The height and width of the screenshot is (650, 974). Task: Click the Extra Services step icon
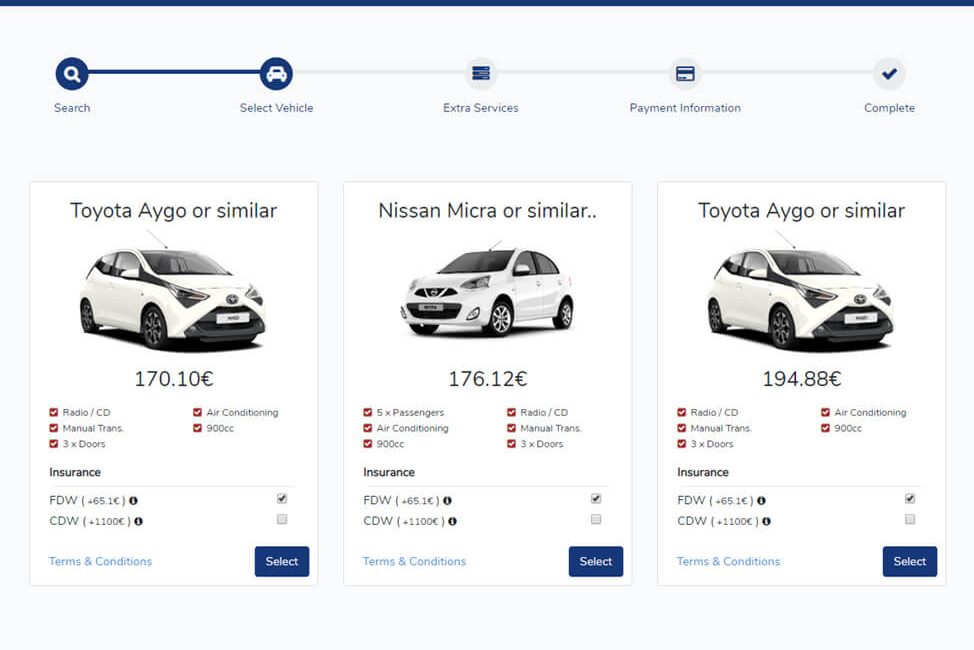click(481, 73)
